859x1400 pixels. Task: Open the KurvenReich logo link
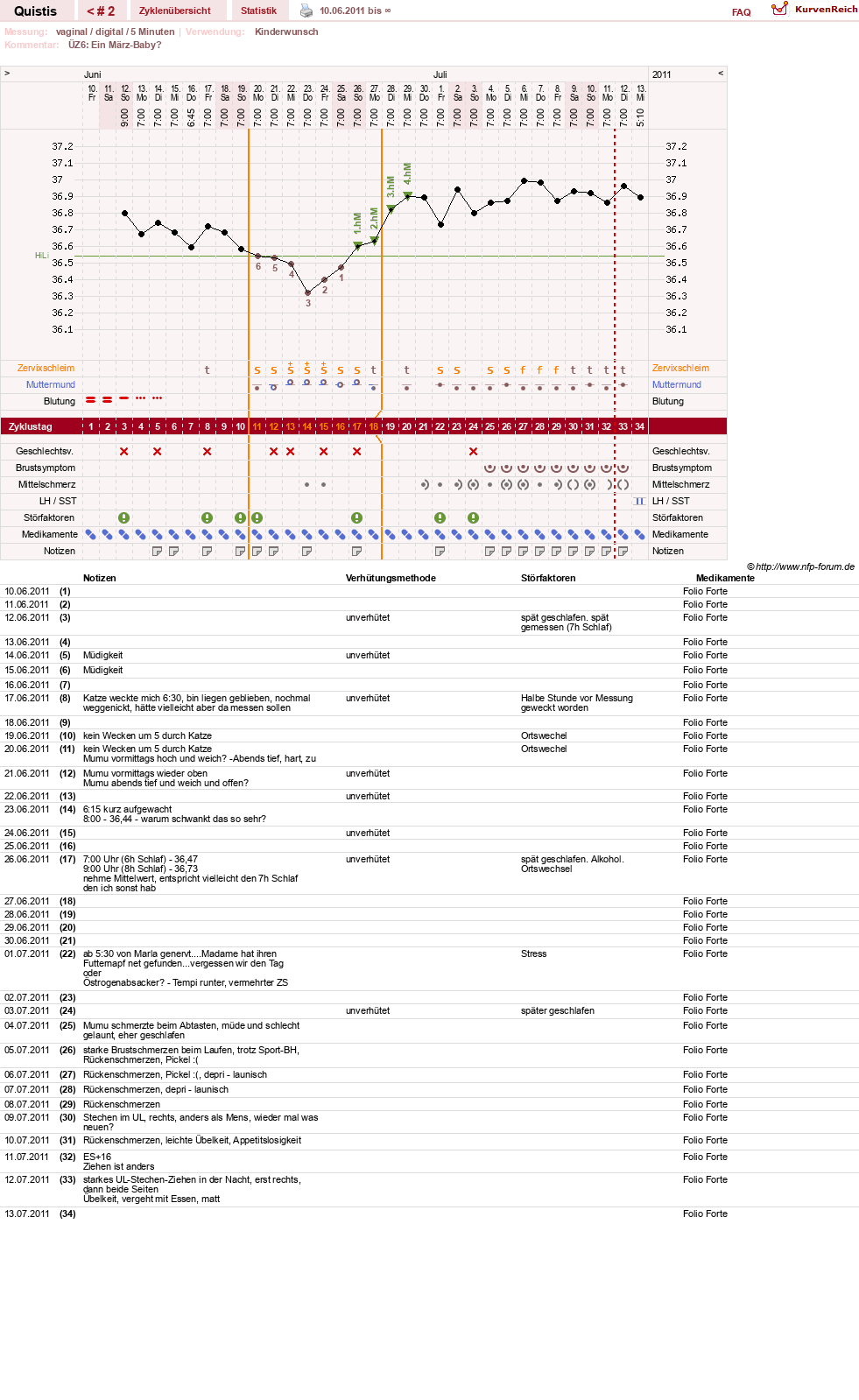click(x=814, y=10)
